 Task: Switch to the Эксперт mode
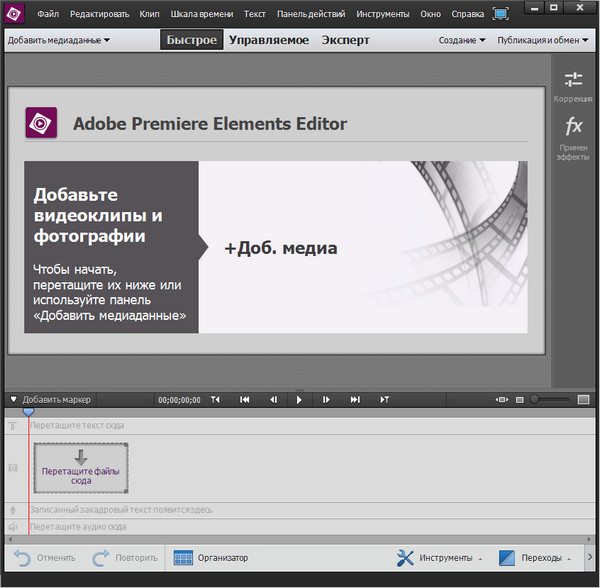point(345,41)
